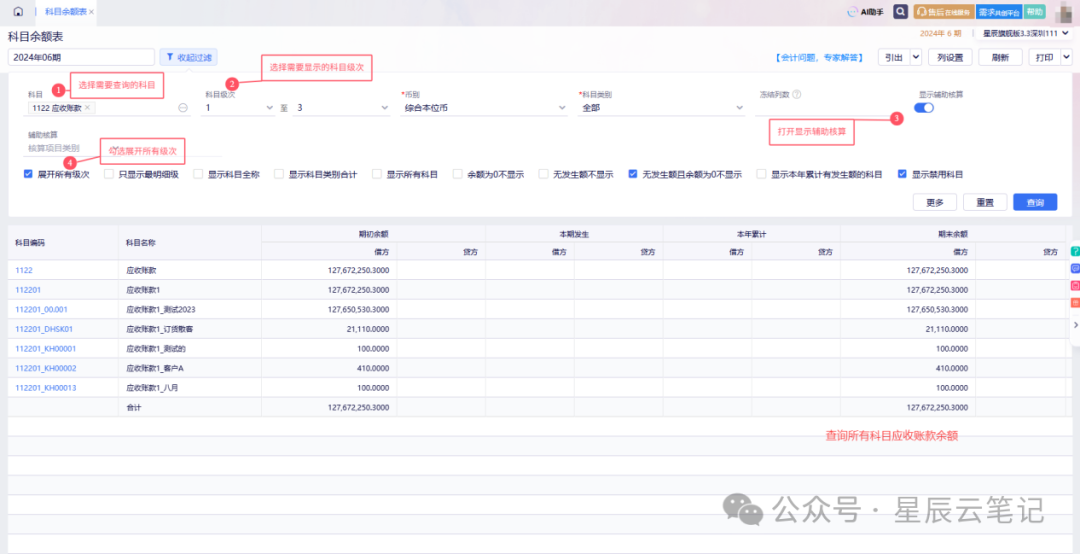The width and height of the screenshot is (1080, 554).
Task: Click the 科目编码 column header
Action: pyautogui.click(x=63, y=243)
